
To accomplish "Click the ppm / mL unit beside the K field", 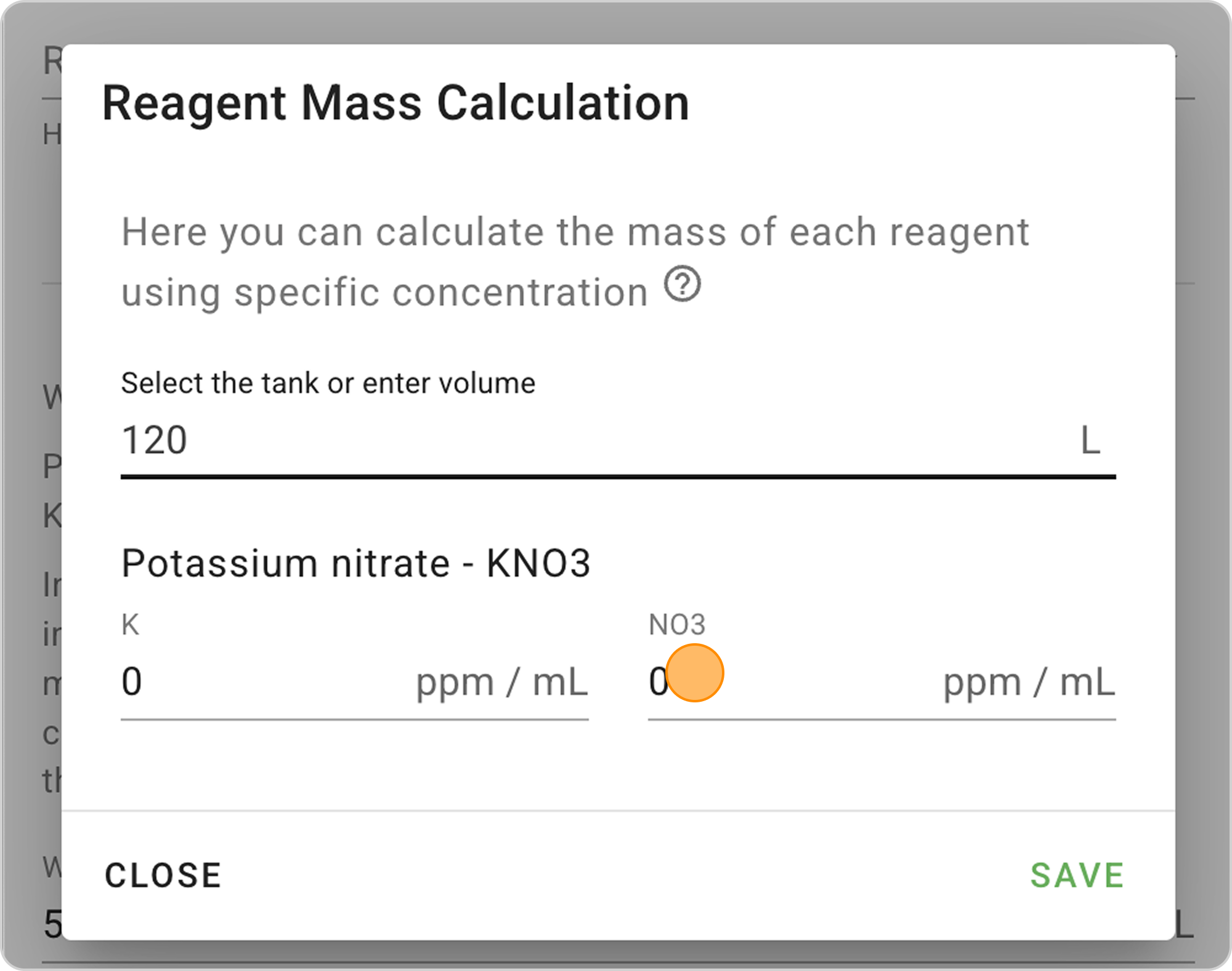I will coord(502,683).
